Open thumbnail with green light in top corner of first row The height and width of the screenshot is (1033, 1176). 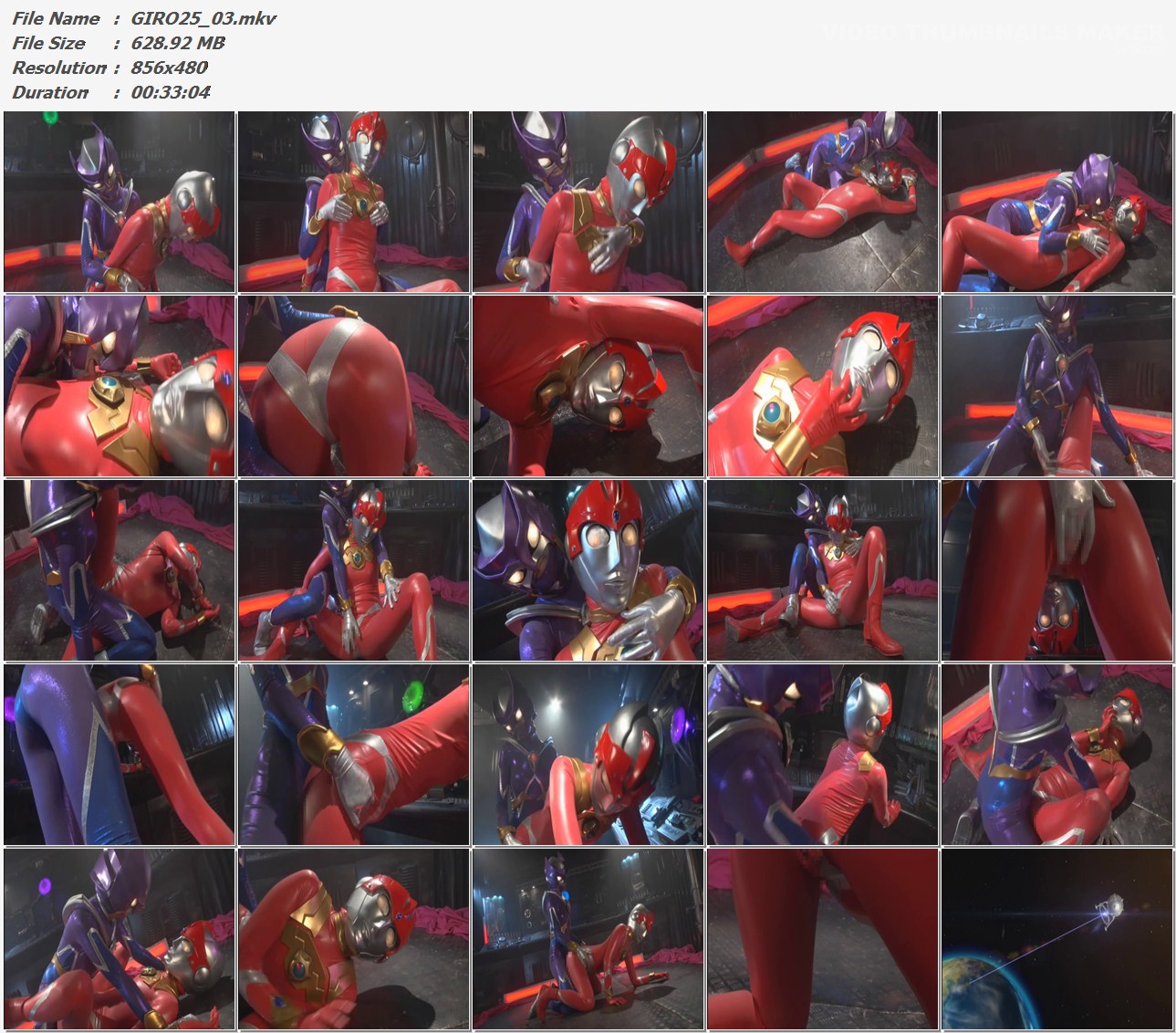(x=120, y=202)
